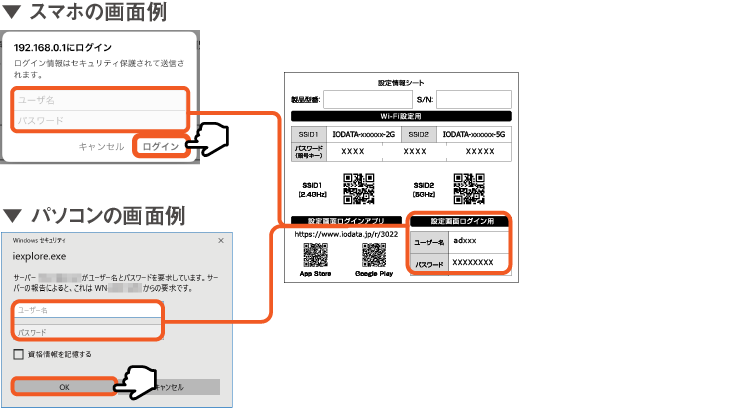The width and height of the screenshot is (730, 408).
Task: Enable the 資格情報を記憶する checkbox
Action: [x=19, y=354]
